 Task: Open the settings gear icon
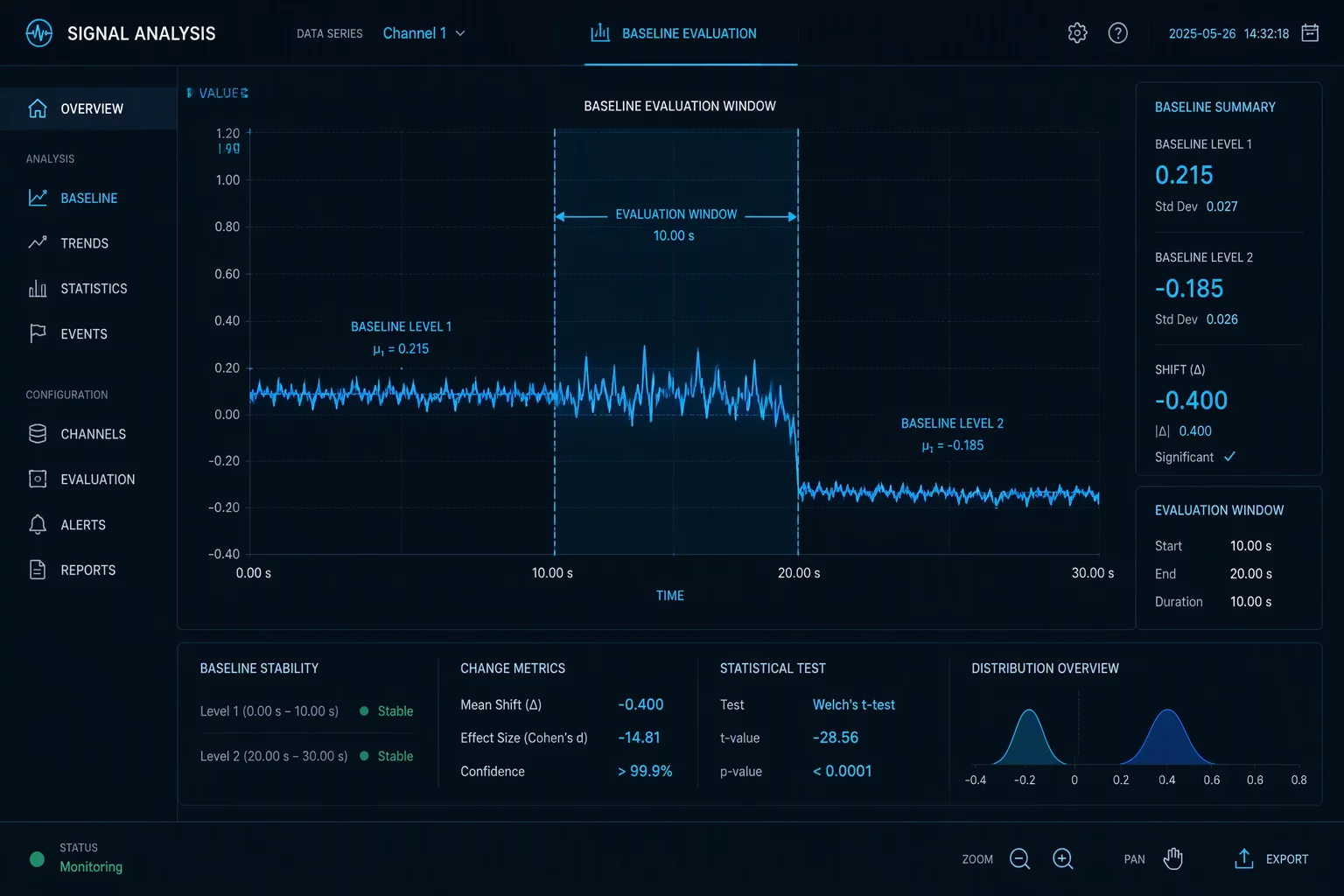click(1077, 33)
